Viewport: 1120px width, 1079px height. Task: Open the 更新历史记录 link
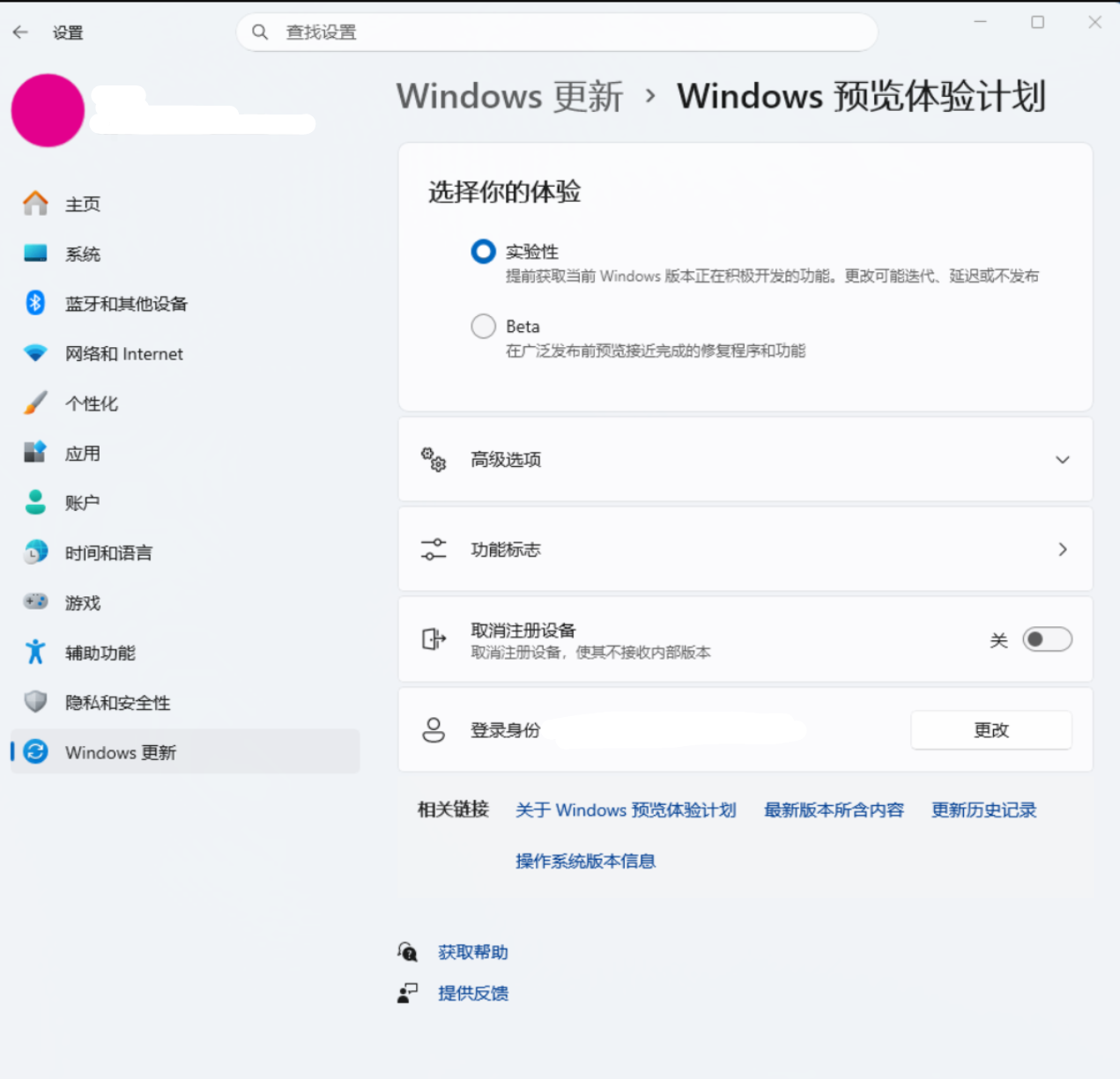pos(983,809)
